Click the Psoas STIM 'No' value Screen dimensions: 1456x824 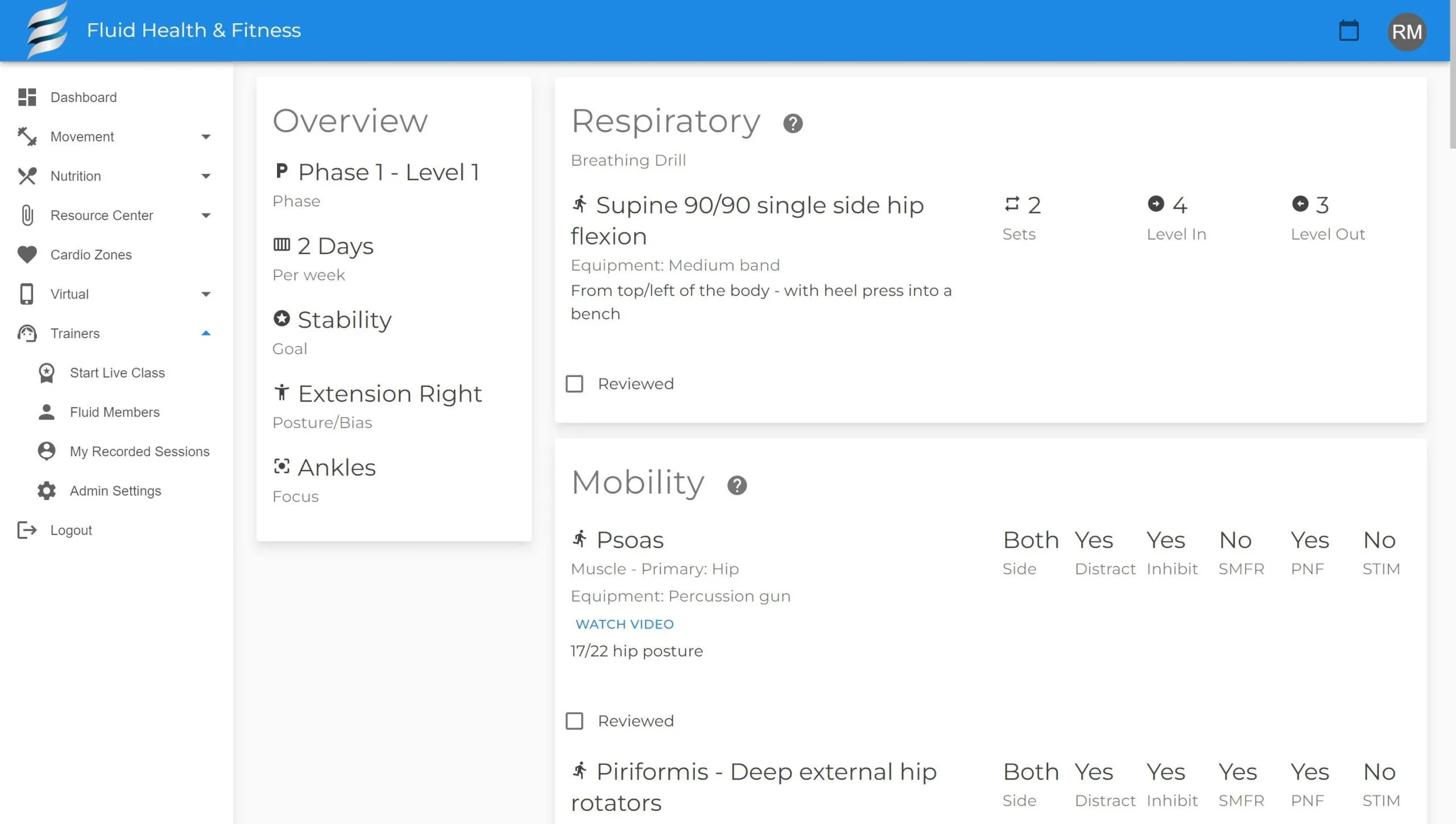(1379, 540)
